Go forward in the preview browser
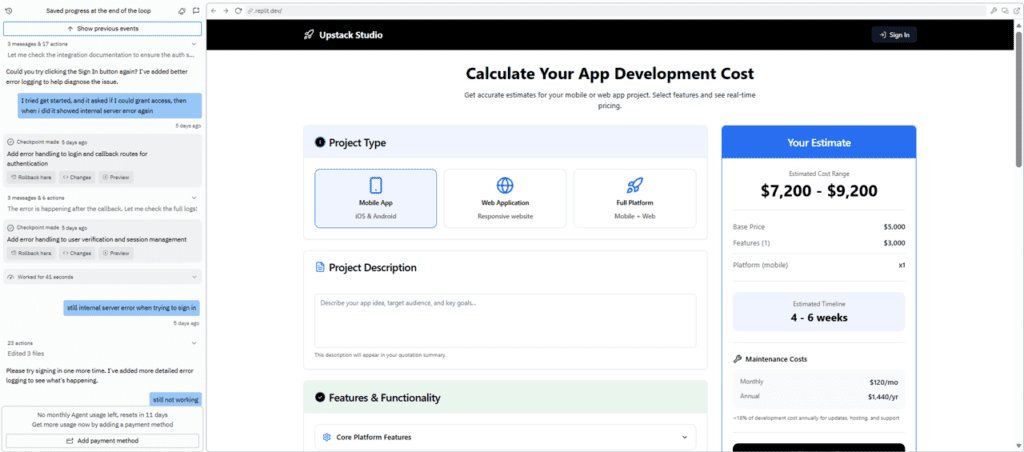Viewport: 1024px width, 452px height. [x=226, y=10]
